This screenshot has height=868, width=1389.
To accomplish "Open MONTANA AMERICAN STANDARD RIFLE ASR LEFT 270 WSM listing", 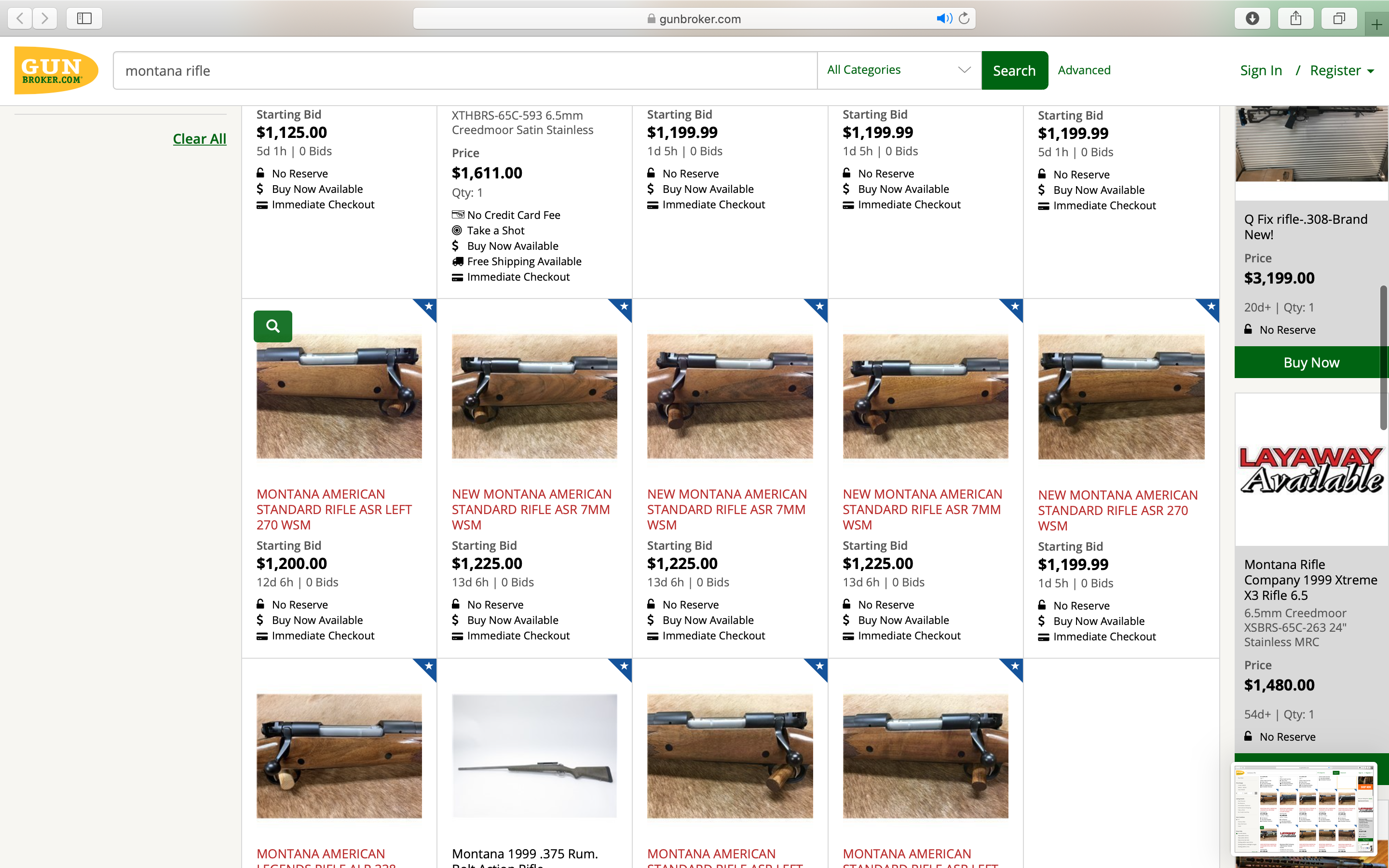I will tap(334, 509).
